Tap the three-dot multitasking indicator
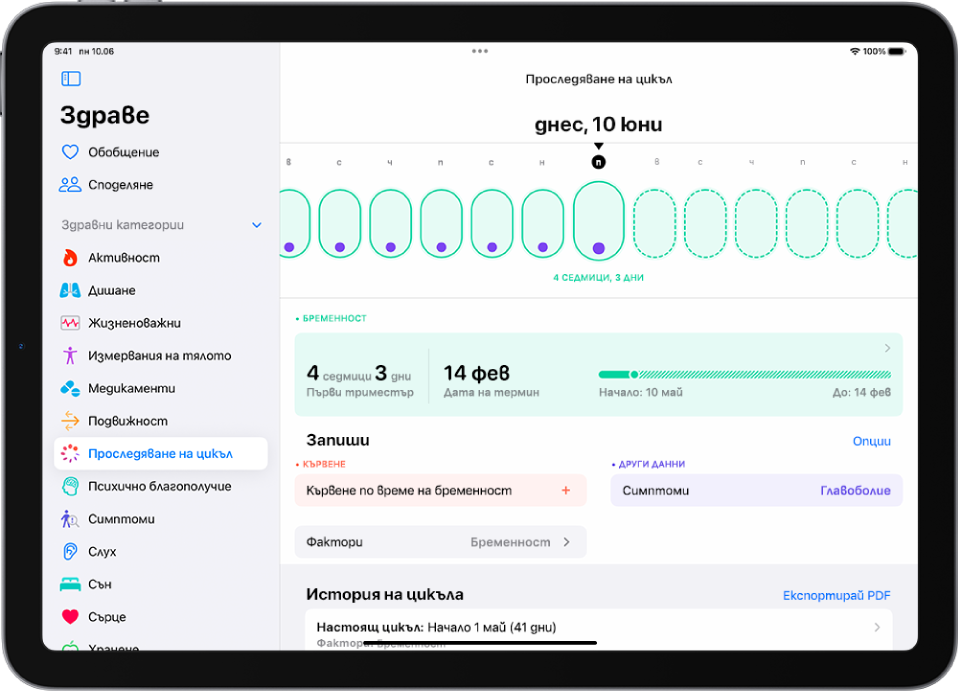 (x=480, y=51)
